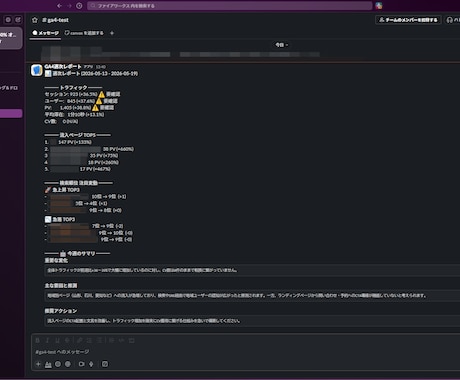The height and width of the screenshot is (380, 460).
Task: Click the ユーザー traffic line
Action: coord(81,101)
